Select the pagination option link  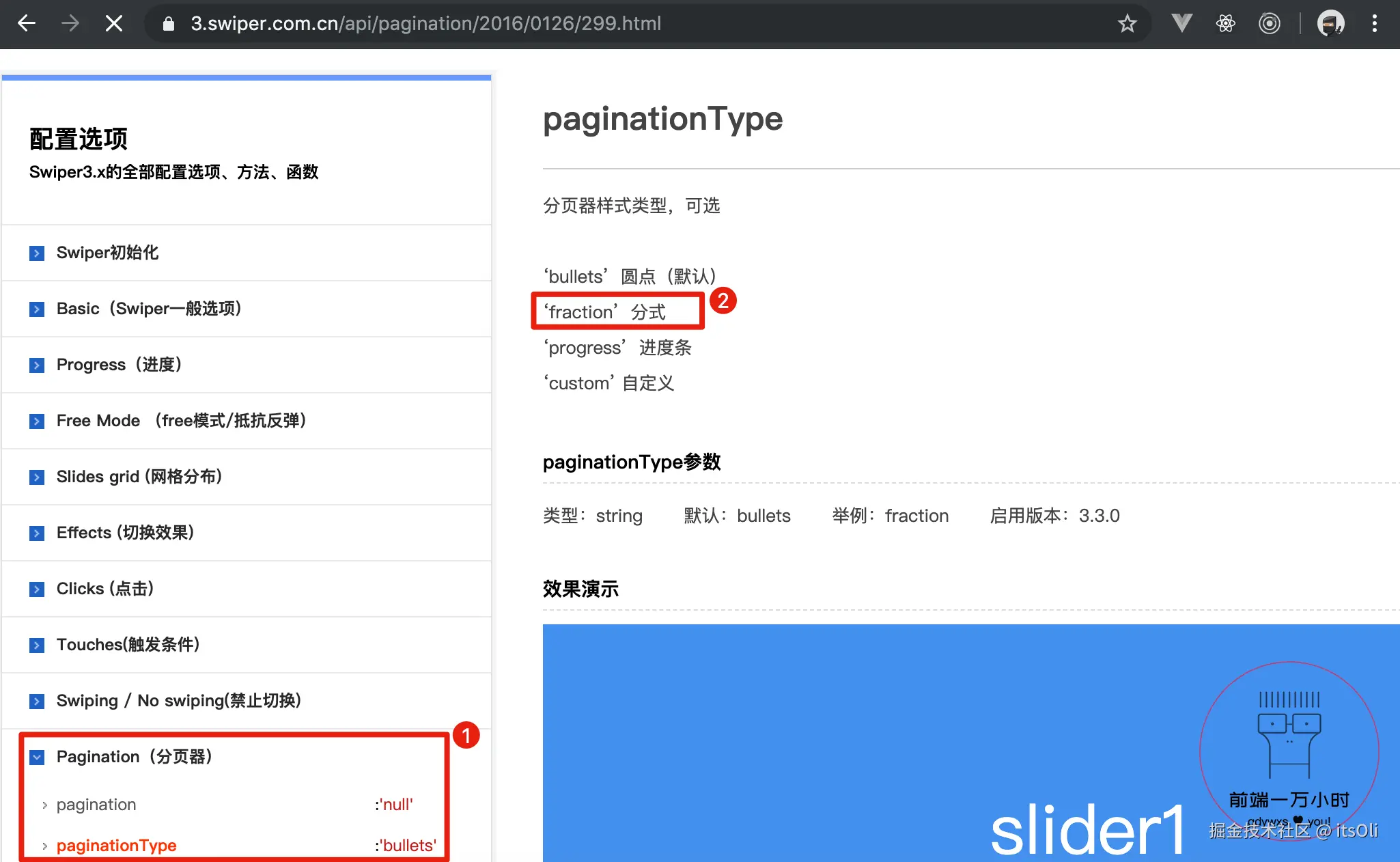point(96,805)
